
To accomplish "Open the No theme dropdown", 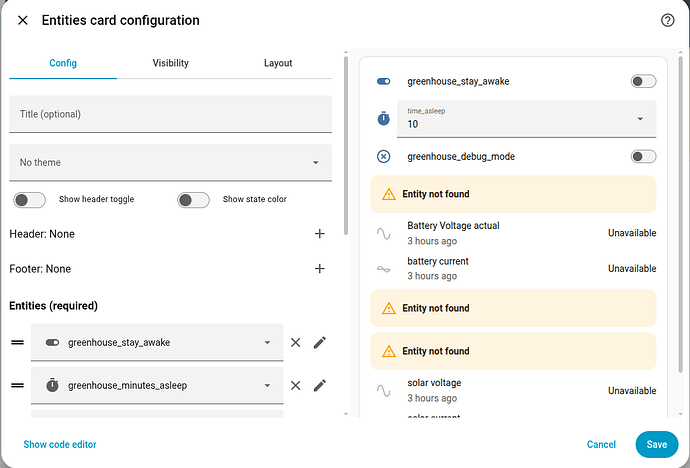I will pyautogui.click(x=170, y=162).
